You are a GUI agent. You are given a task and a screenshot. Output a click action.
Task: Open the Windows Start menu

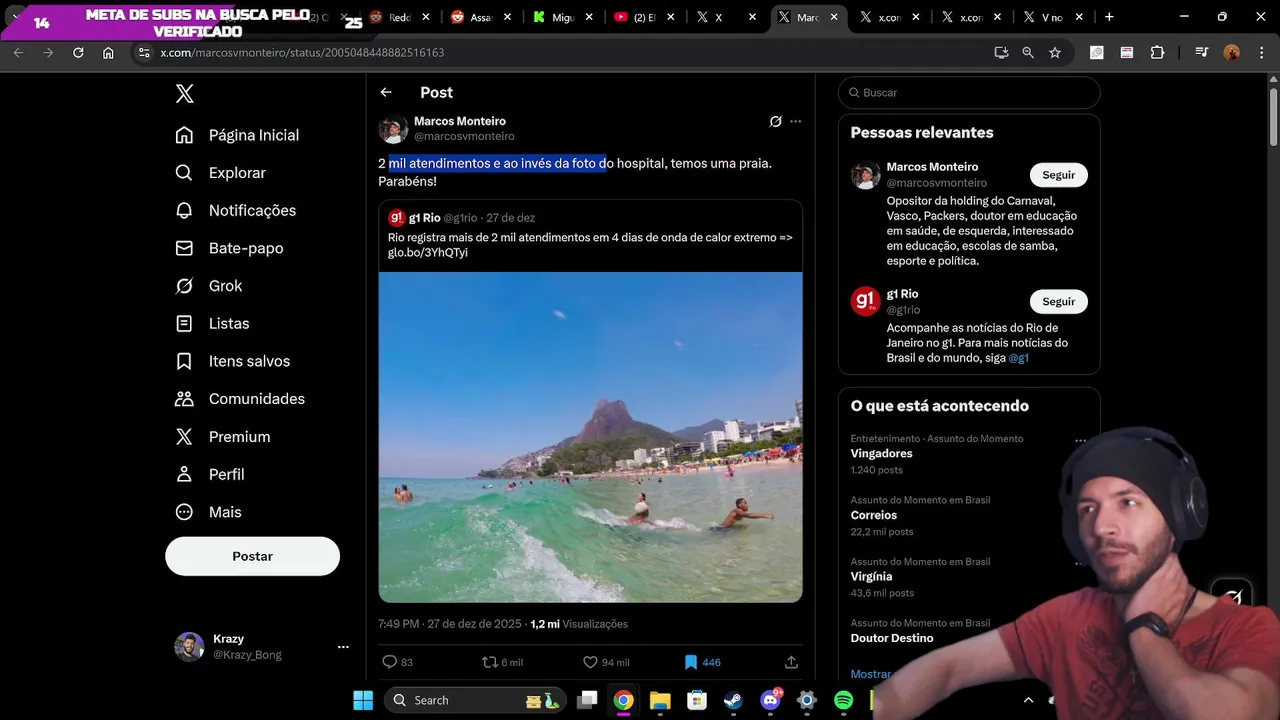point(363,700)
